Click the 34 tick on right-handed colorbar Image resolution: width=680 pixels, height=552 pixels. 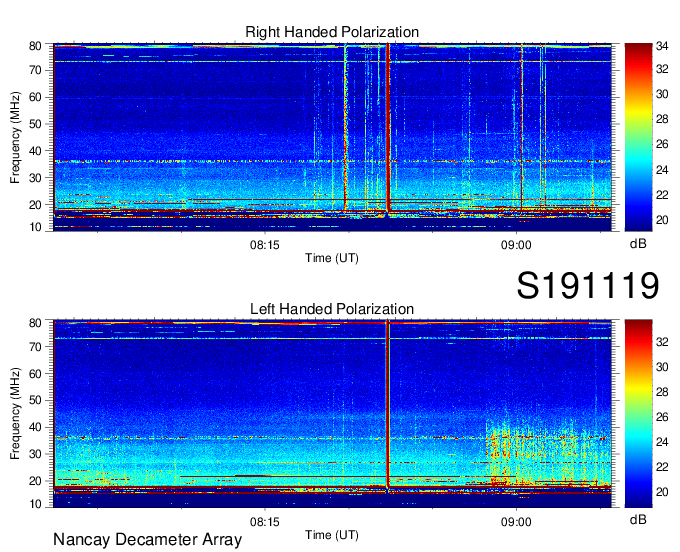[662, 46]
